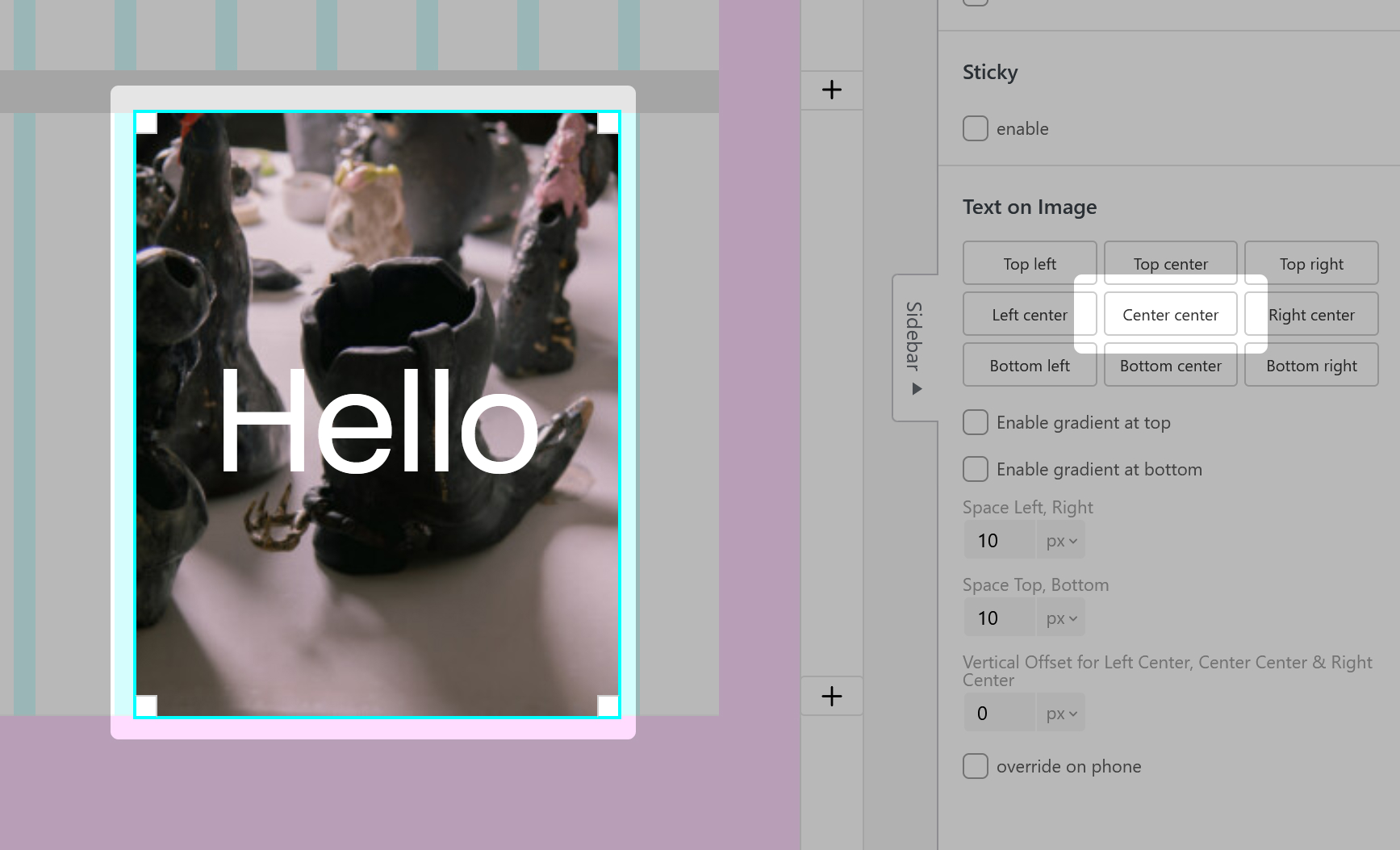
Task: Select the Hello text on the image
Action: coord(378,421)
